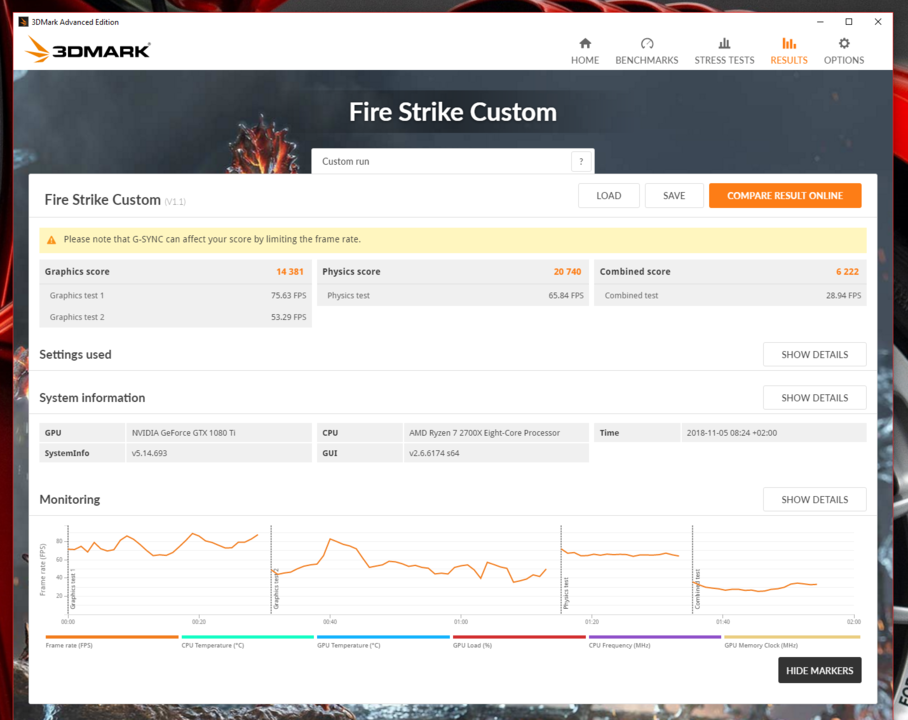Toggle the CPU Temperature teal legend
The image size is (908, 720).
(x=247, y=641)
